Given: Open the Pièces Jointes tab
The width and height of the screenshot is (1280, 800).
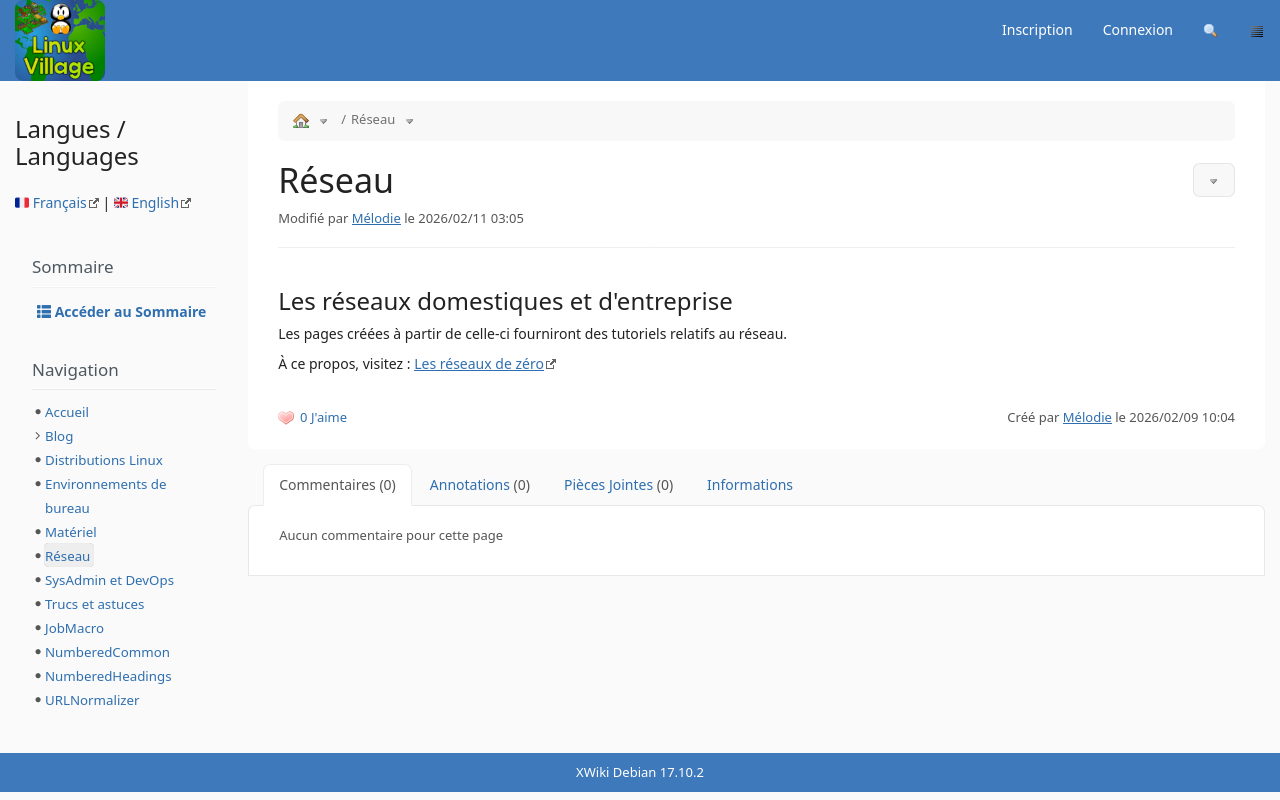Looking at the screenshot, I should click(x=608, y=485).
